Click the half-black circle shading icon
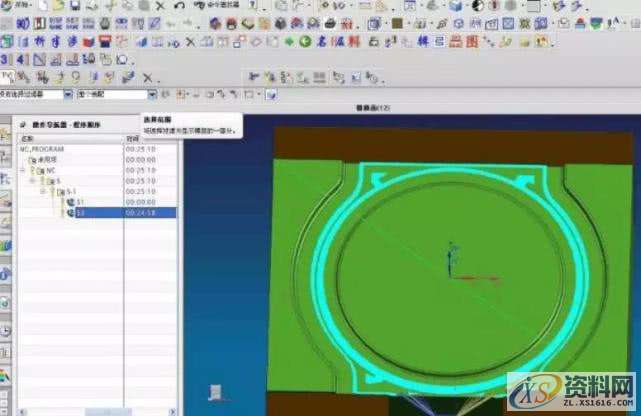This screenshot has height=416, width=641. (x=476, y=6)
